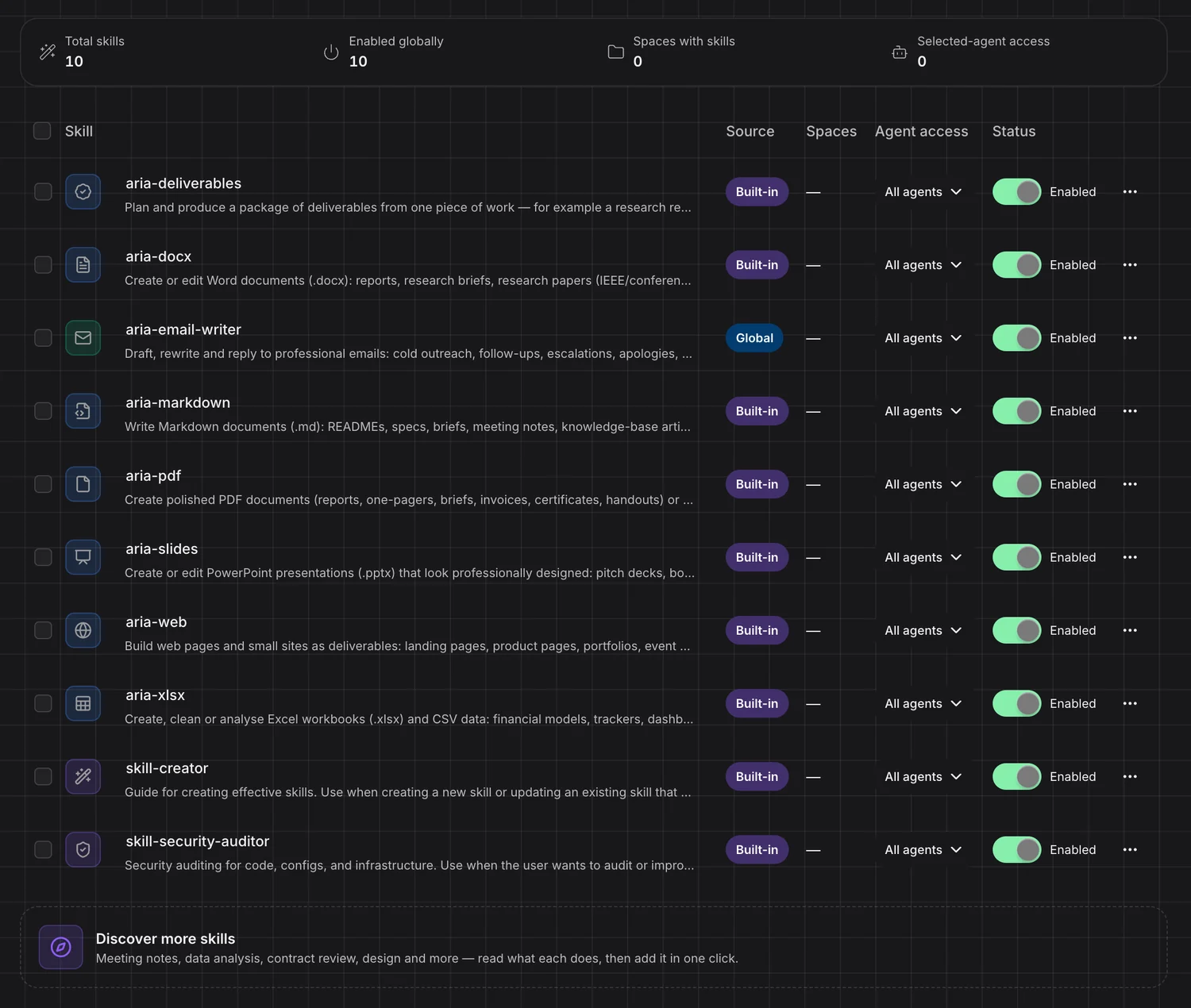Click the aria-pdf file icon
The image size is (1191, 1008).
pos(83,484)
